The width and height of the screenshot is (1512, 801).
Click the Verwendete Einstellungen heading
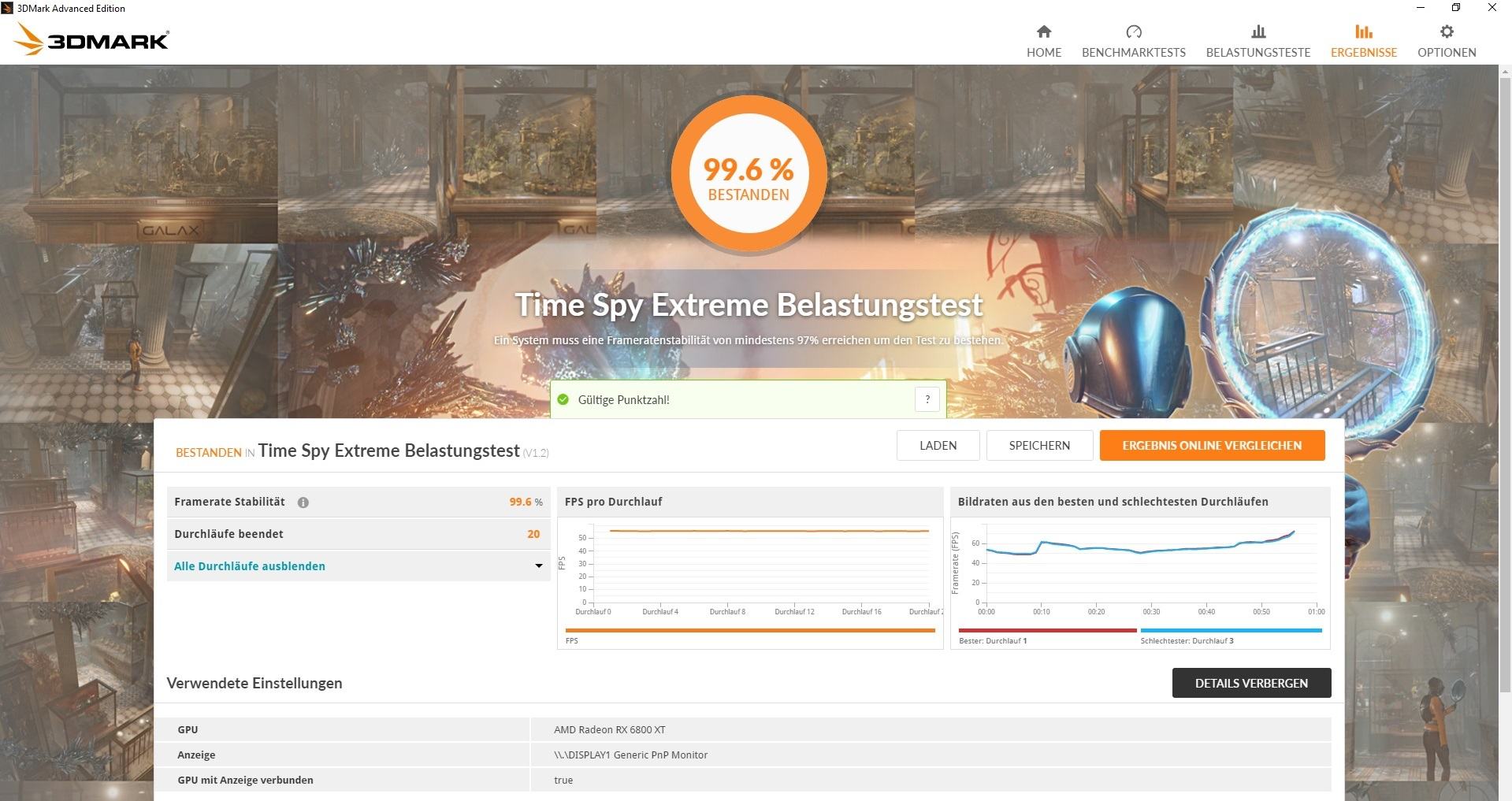coord(254,683)
